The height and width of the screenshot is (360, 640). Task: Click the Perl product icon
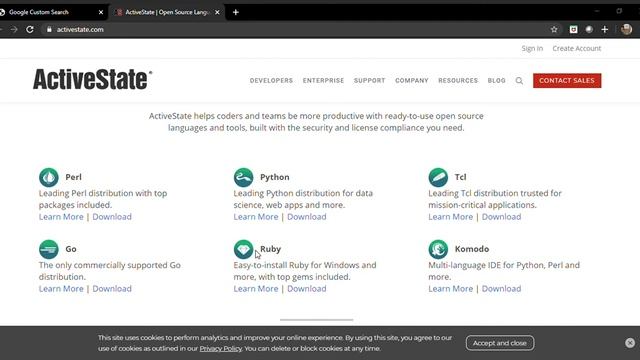click(x=49, y=177)
